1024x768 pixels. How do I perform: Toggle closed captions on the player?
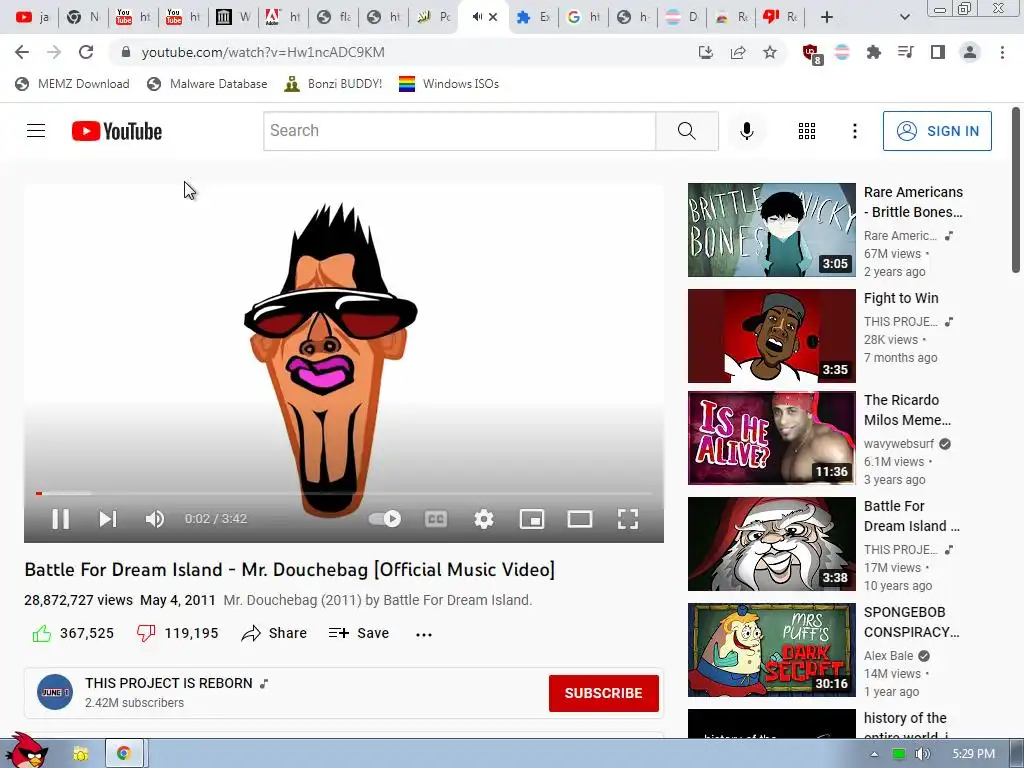pyautogui.click(x=436, y=519)
